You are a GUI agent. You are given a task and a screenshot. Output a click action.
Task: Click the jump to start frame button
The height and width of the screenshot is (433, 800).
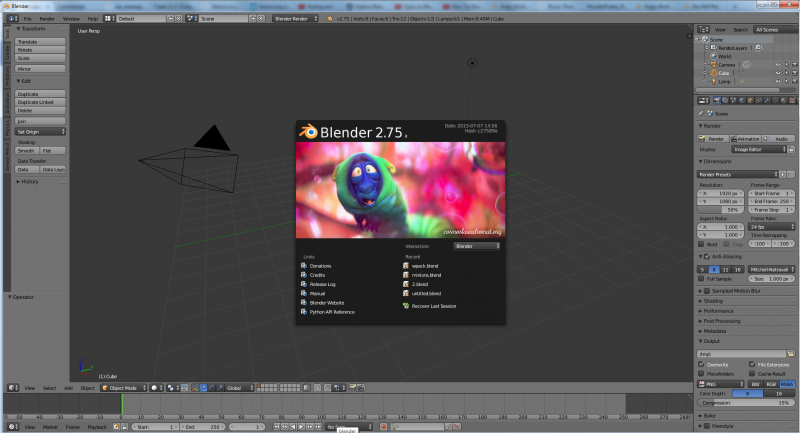pos(276,426)
